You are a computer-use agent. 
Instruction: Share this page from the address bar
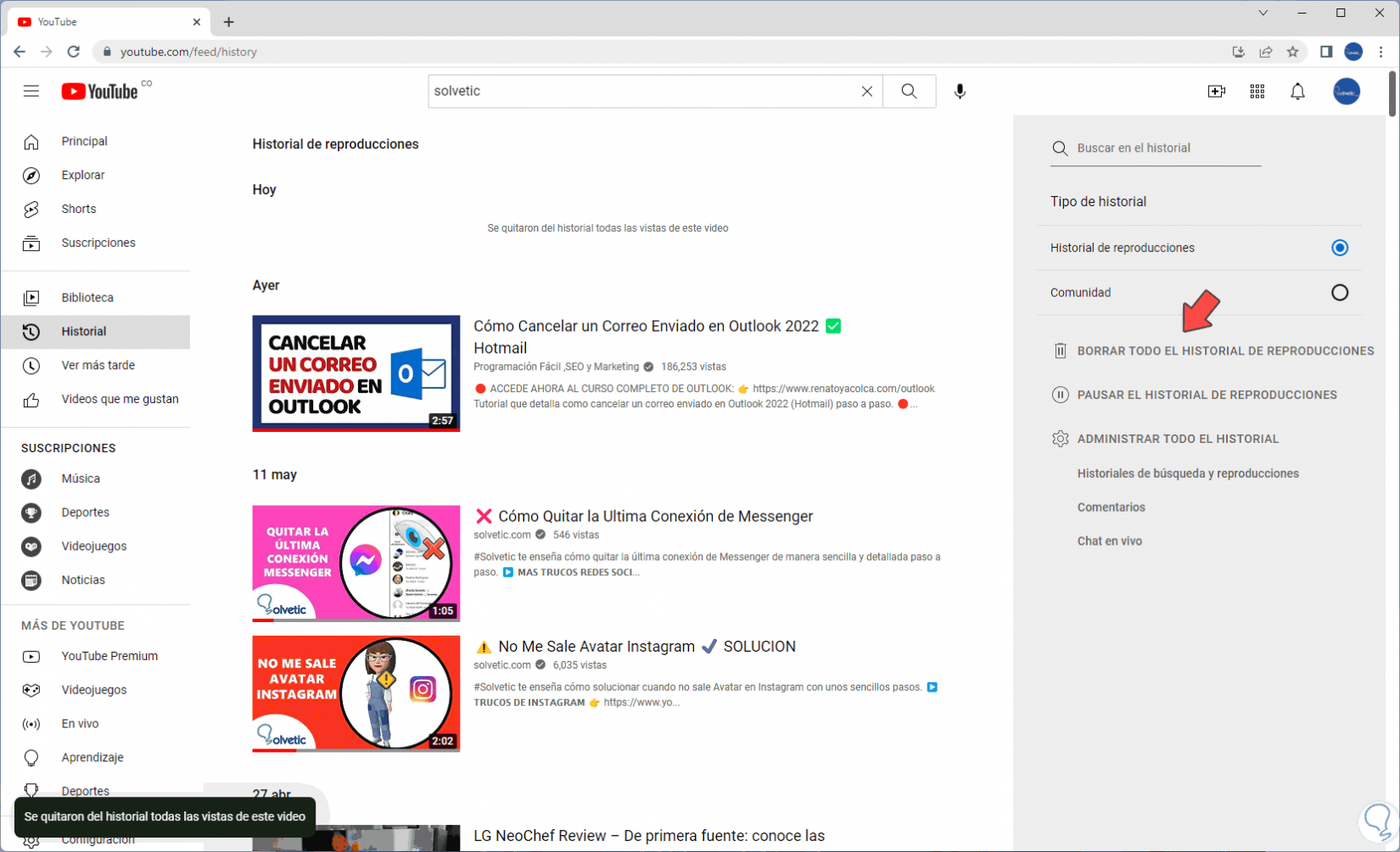pos(1265,52)
